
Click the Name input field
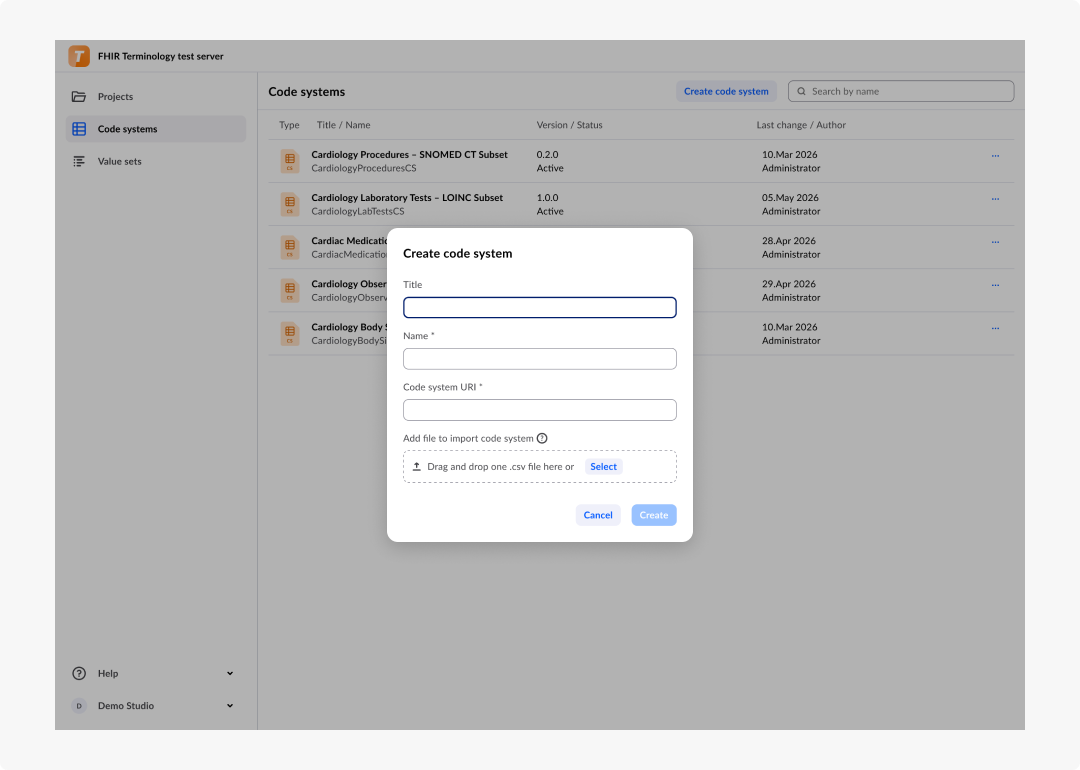click(x=539, y=359)
